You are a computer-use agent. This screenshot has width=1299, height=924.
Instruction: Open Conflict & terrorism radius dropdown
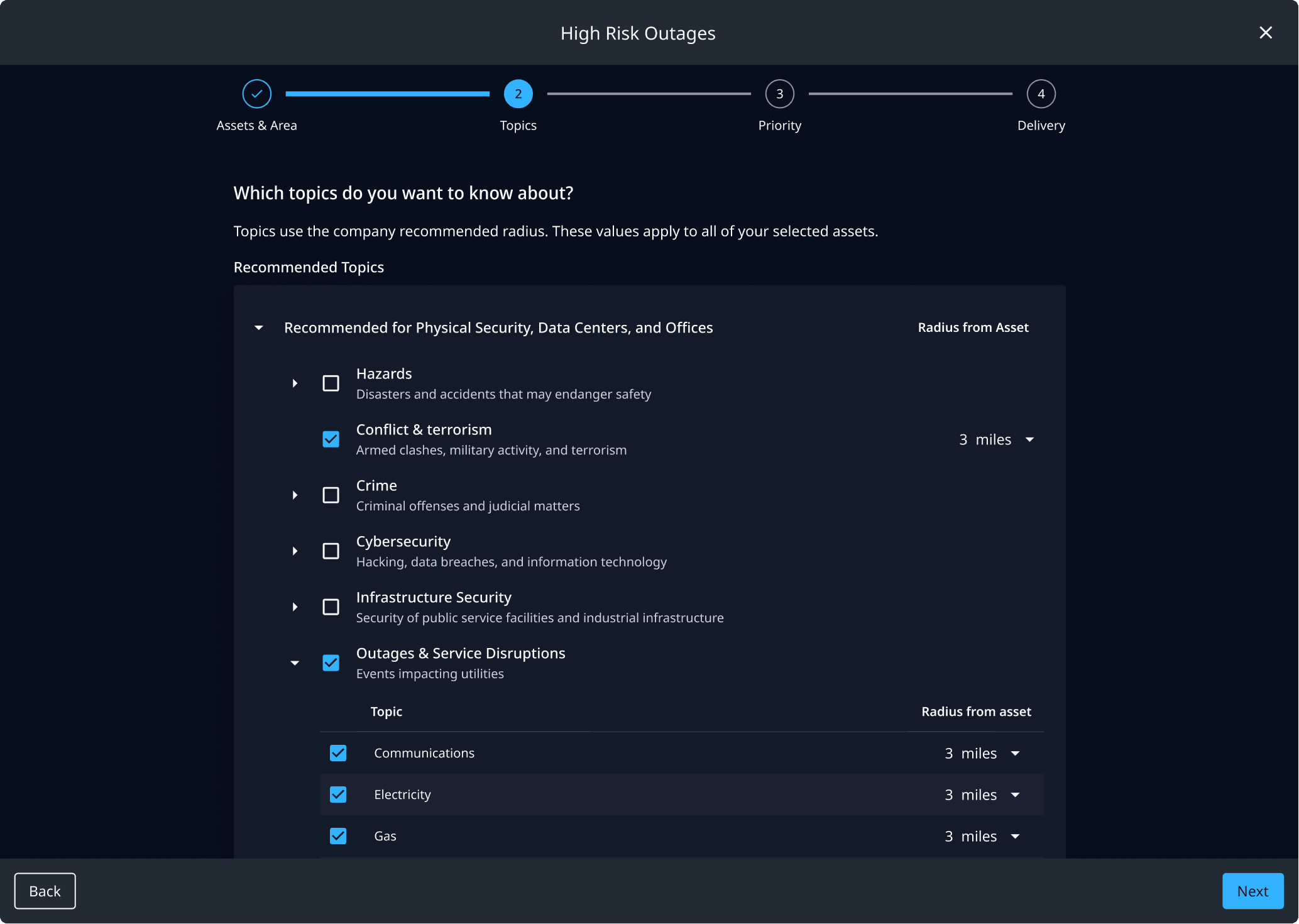click(1029, 440)
